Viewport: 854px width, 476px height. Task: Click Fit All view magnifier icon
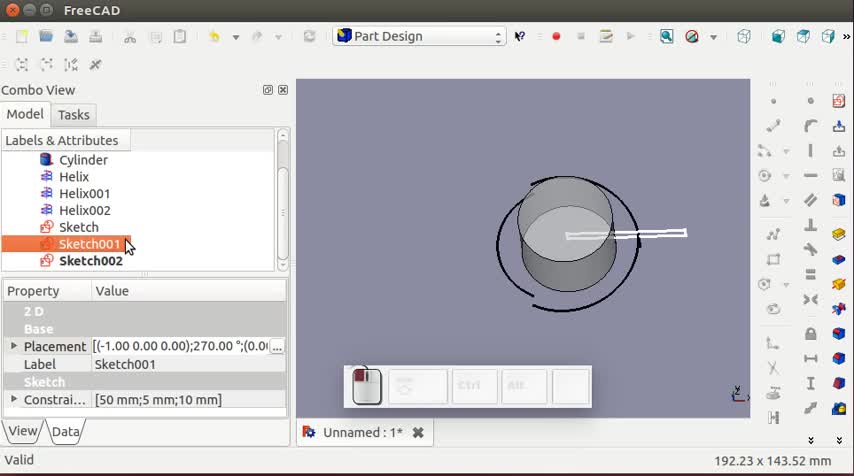667,36
